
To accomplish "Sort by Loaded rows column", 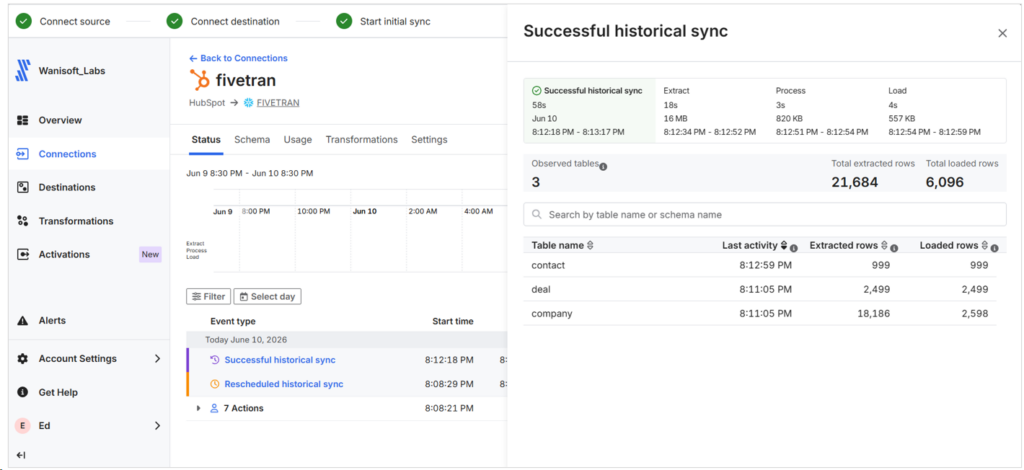I will 953,245.
